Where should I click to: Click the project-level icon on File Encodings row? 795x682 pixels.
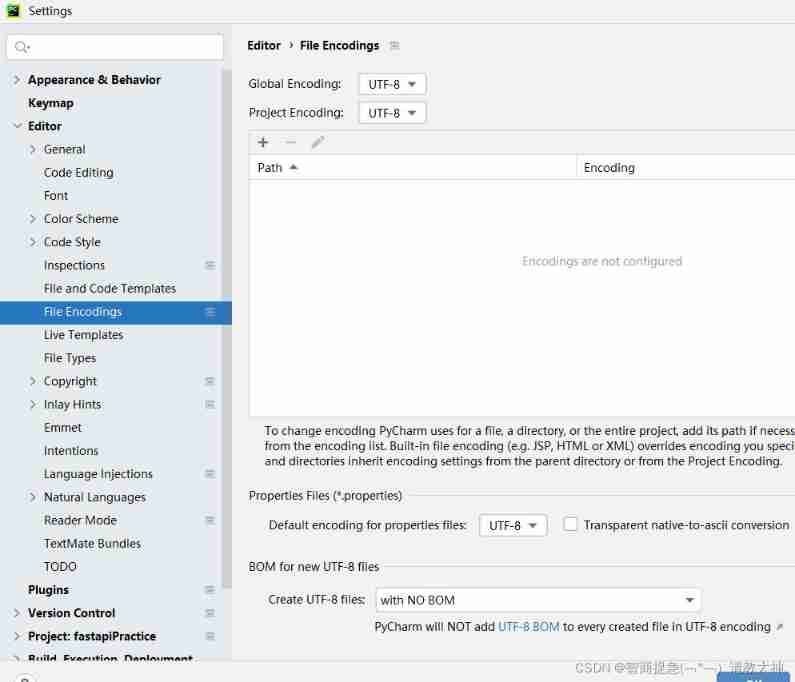(210, 312)
